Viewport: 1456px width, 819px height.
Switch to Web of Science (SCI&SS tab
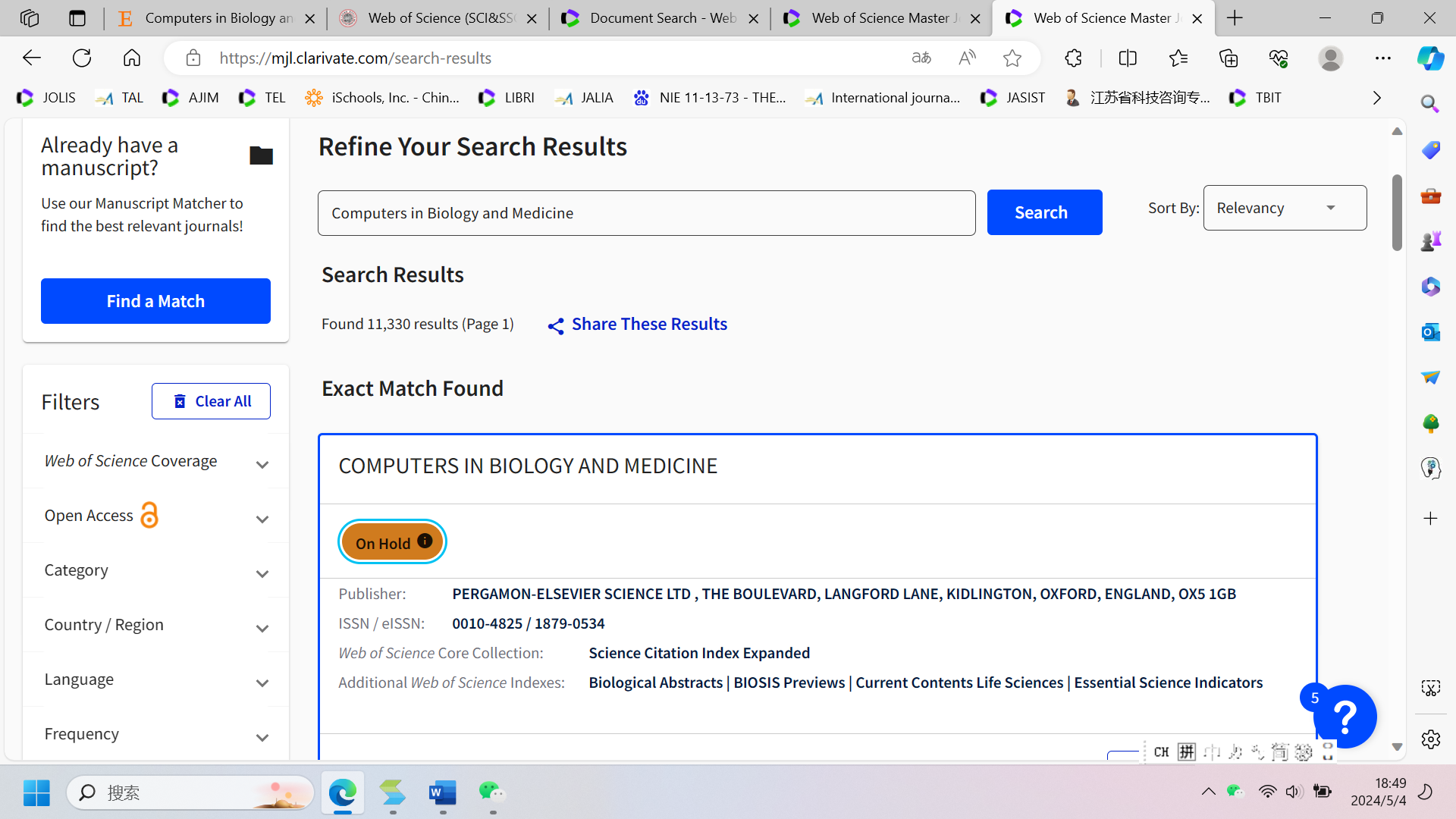(438, 18)
